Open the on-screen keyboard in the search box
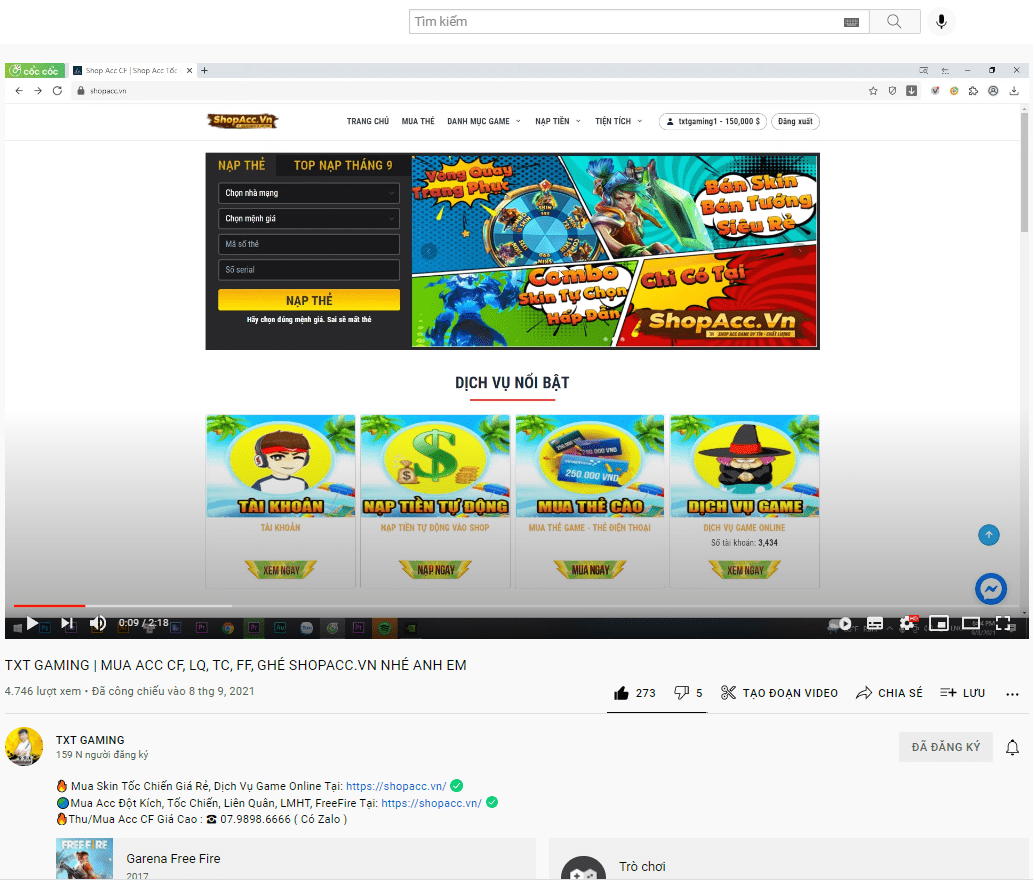This screenshot has height=881, width=1033. 851,22
